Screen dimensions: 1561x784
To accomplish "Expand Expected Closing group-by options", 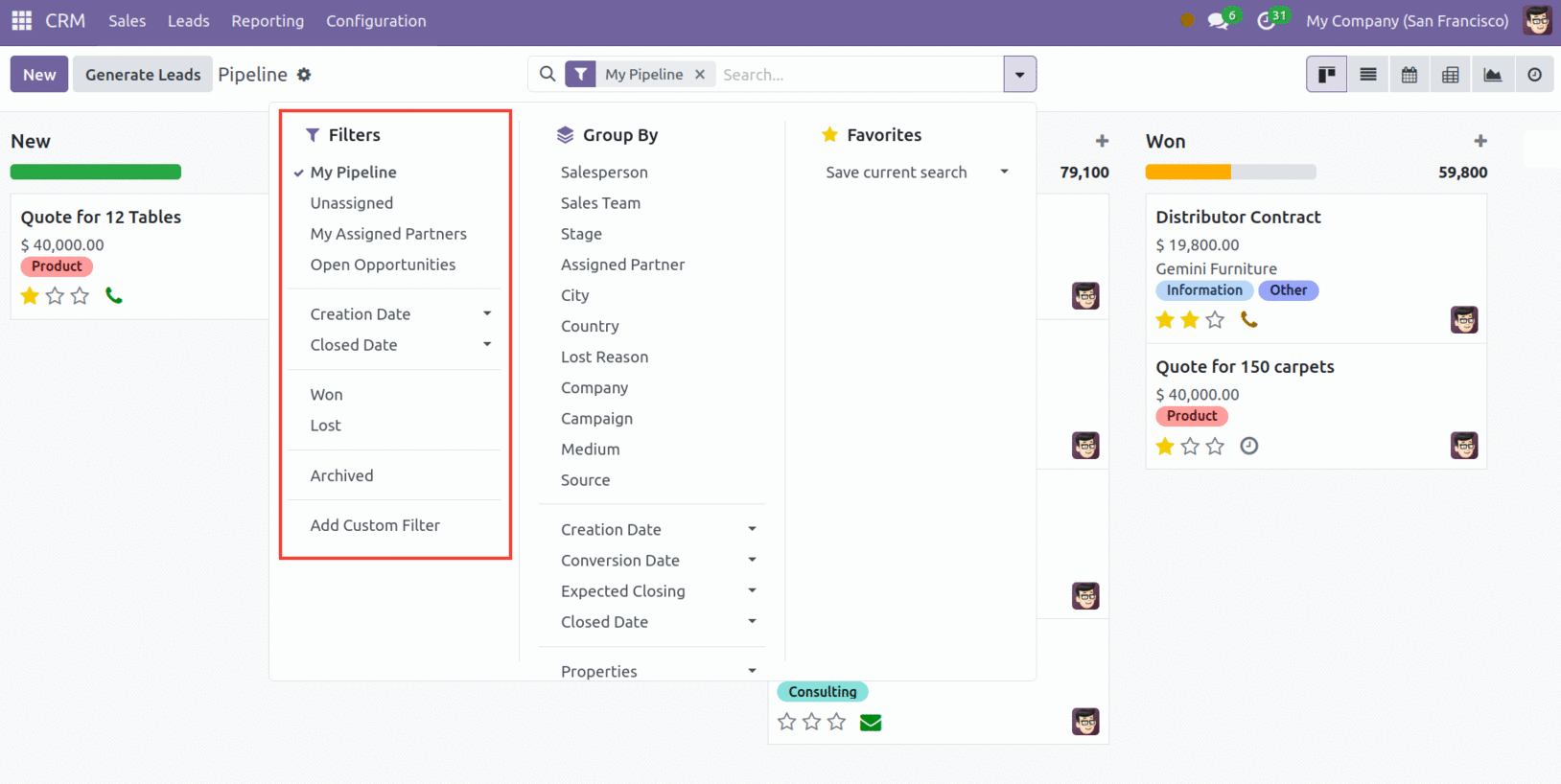I will coord(653,591).
